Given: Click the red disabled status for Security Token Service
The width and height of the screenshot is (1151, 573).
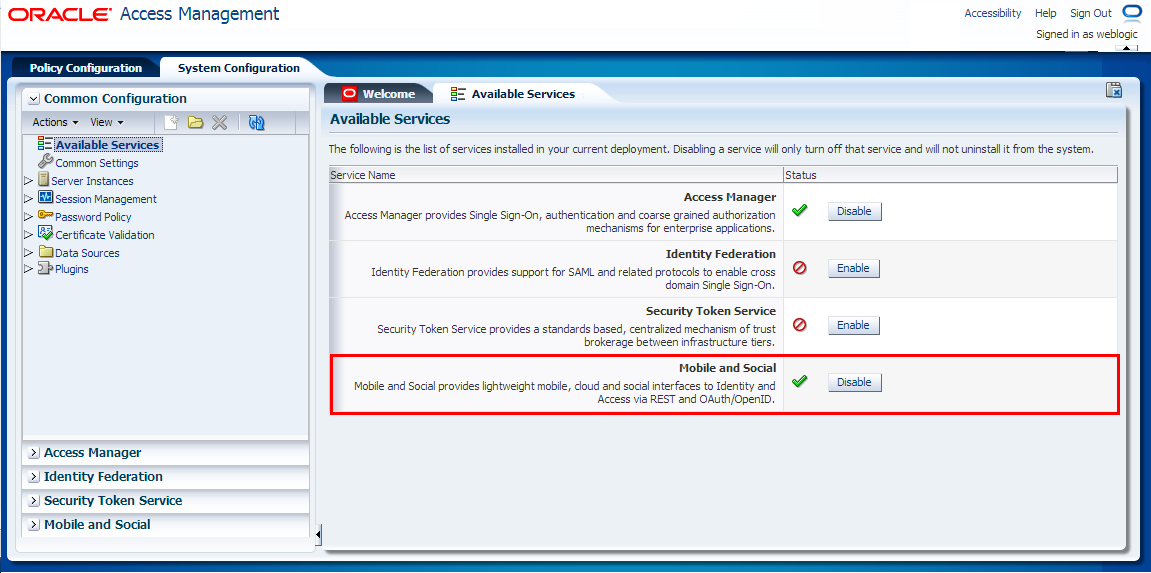Looking at the screenshot, I should point(799,324).
